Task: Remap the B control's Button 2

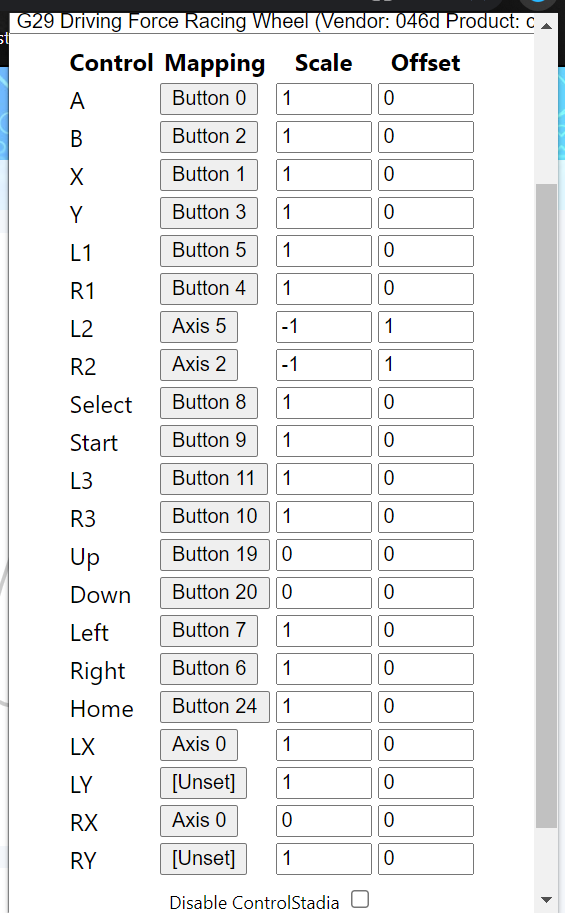Action: click(x=209, y=137)
